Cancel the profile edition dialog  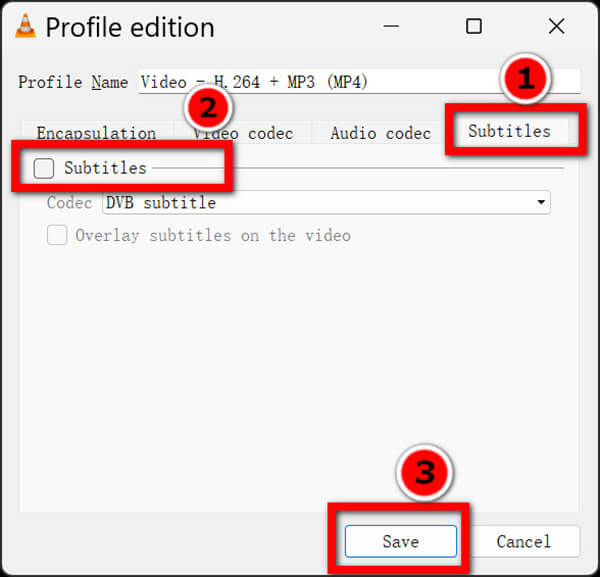[523, 541]
